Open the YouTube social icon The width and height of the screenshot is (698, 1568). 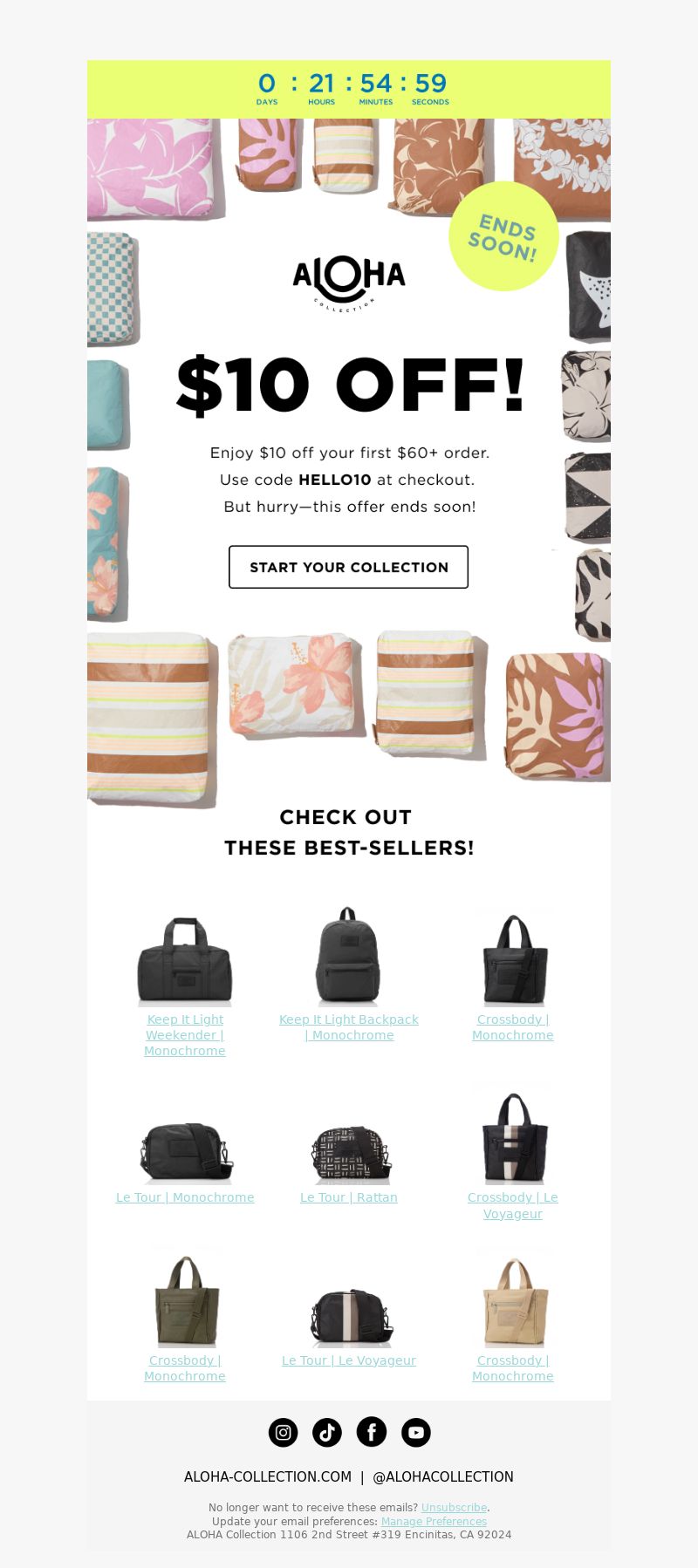point(416,1432)
